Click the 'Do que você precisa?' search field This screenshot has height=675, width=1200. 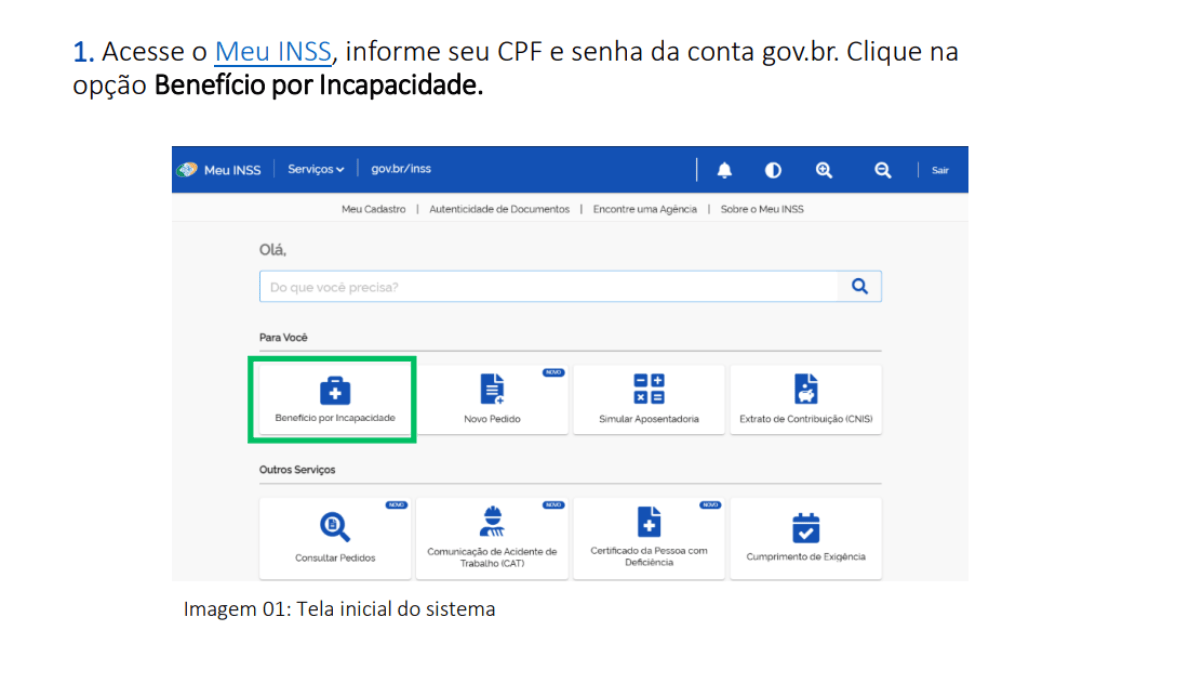(548, 287)
